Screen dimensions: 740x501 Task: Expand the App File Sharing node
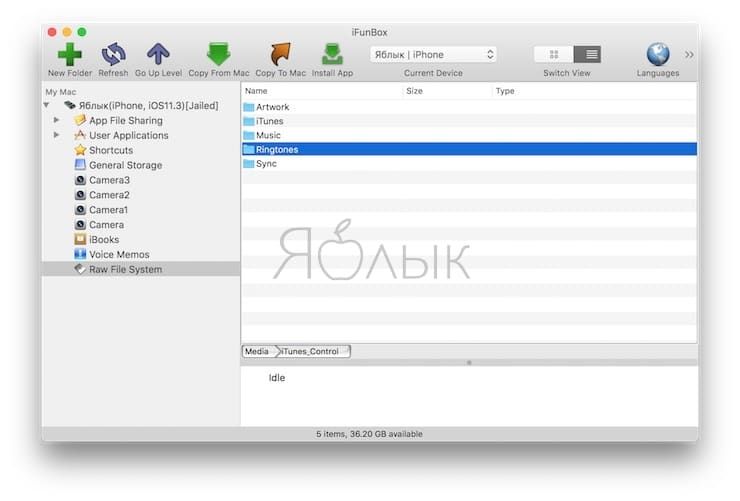[56, 120]
